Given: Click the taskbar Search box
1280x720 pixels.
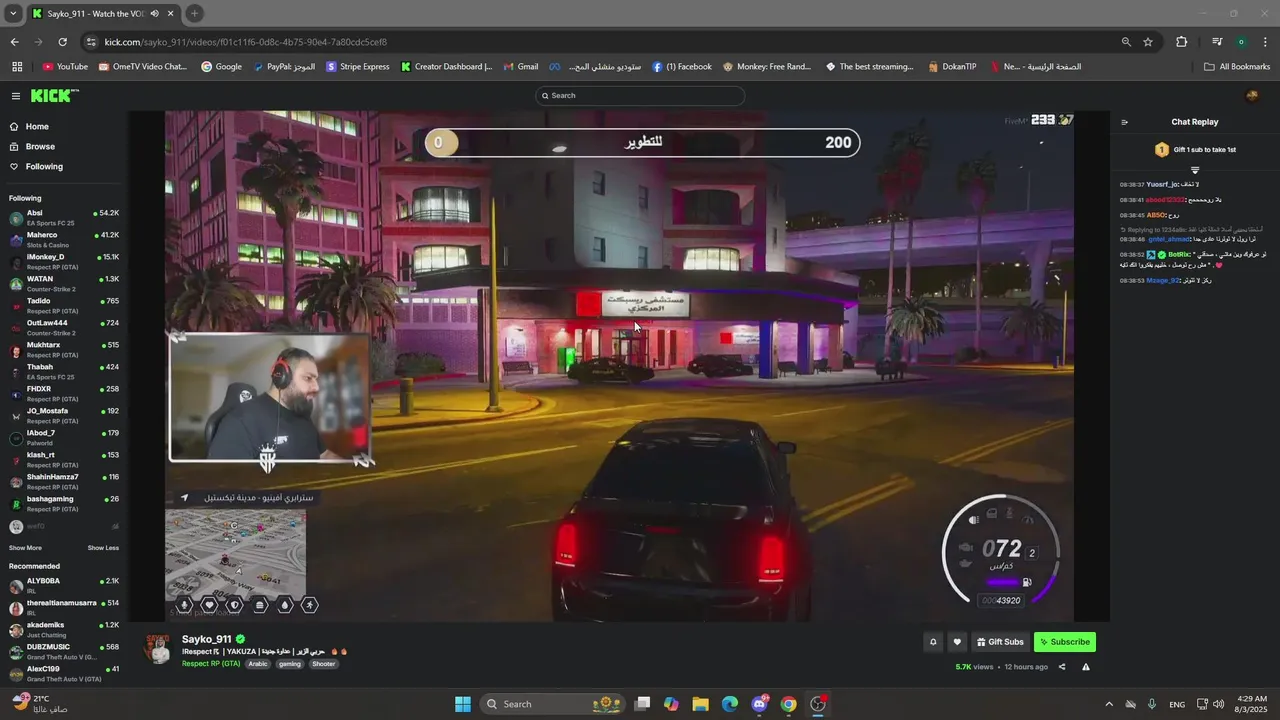Looking at the screenshot, I should click(552, 704).
